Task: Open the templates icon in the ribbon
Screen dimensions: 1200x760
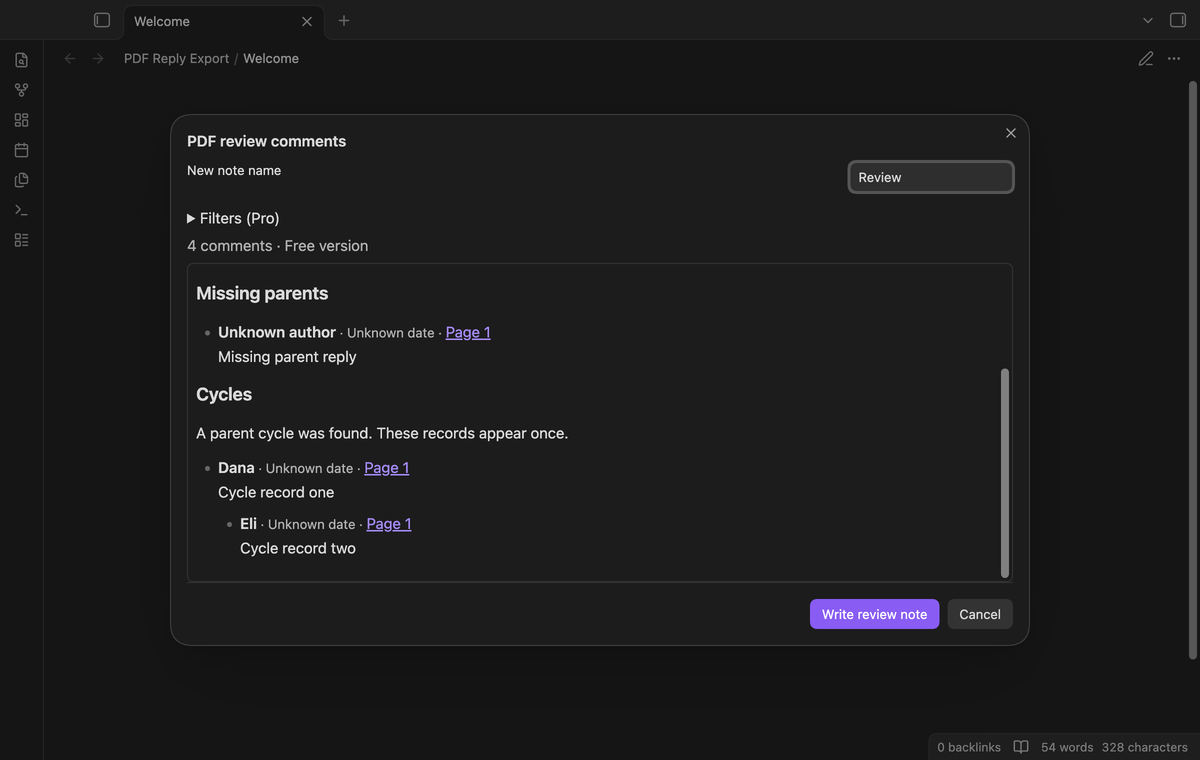Action: (21, 180)
